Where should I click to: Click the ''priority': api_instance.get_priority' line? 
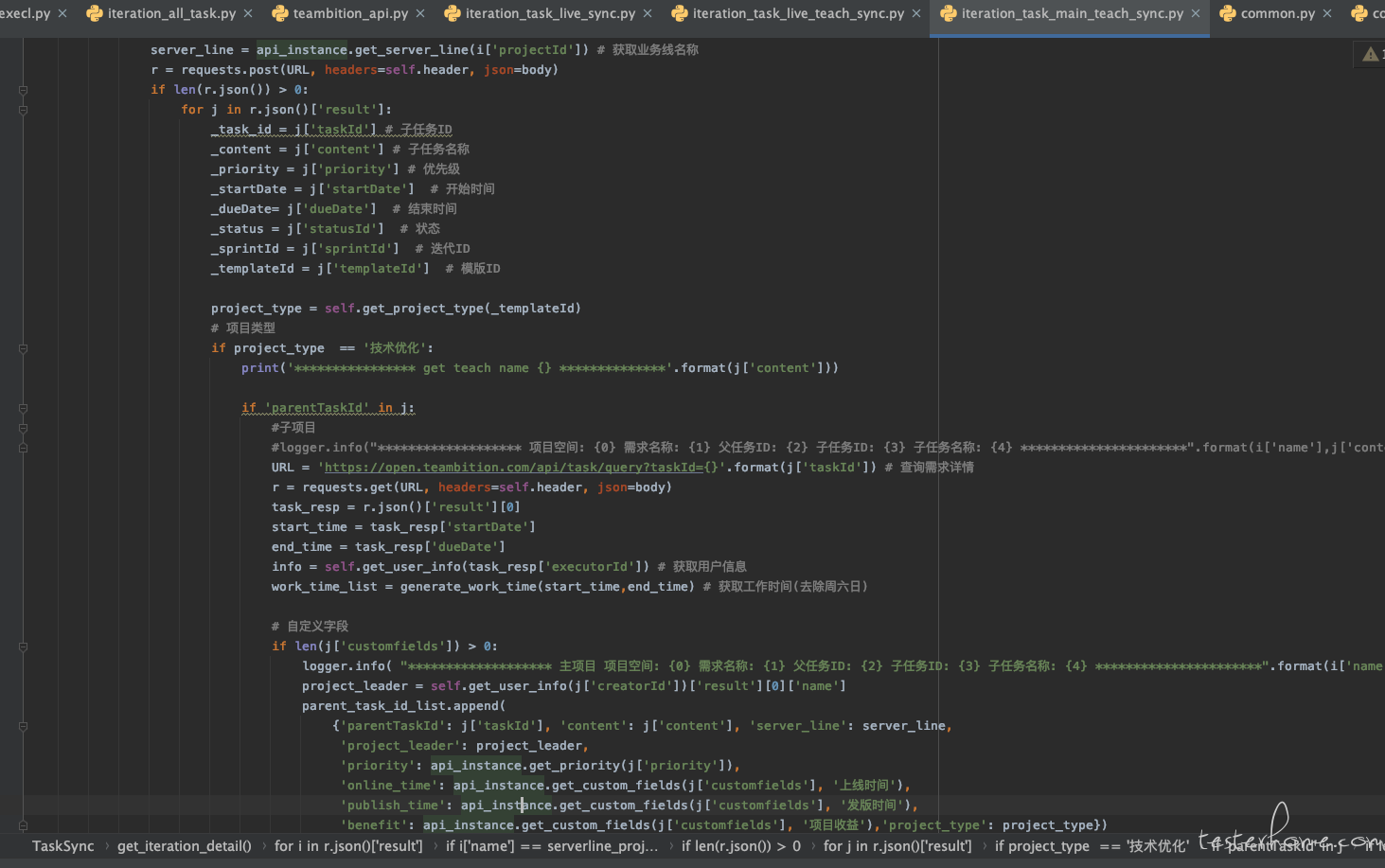click(x=540, y=766)
